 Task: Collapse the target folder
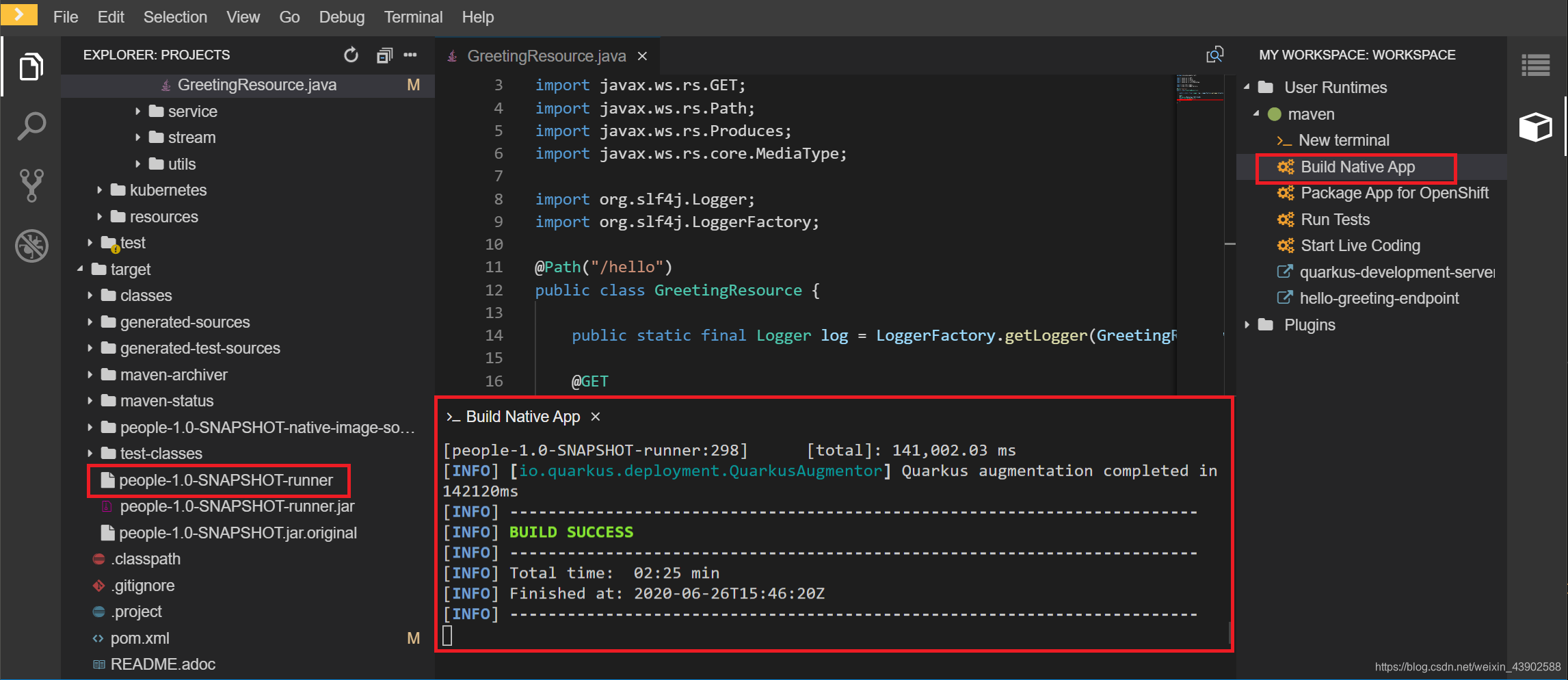point(81,270)
